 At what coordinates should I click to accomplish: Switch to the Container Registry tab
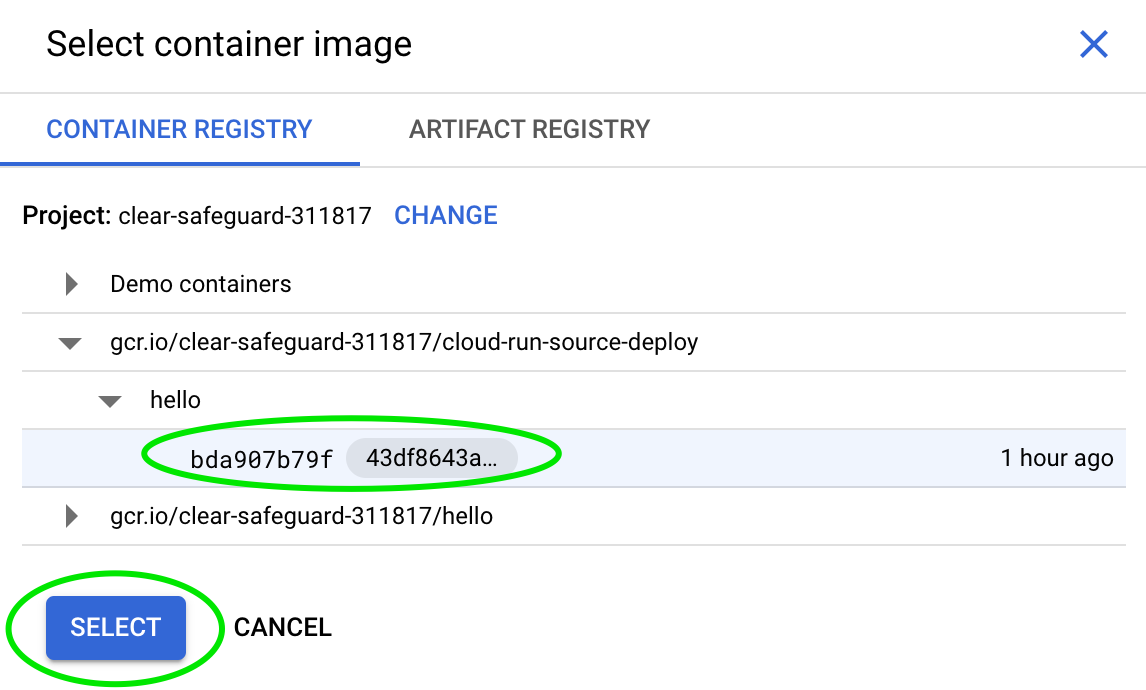(180, 129)
